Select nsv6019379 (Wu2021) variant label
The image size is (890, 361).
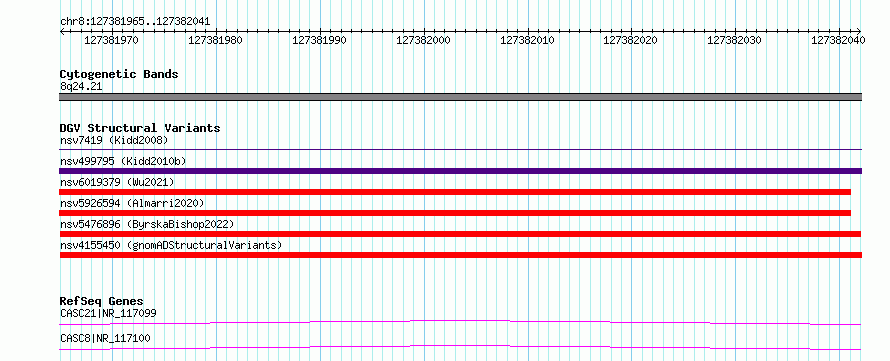[117, 182]
